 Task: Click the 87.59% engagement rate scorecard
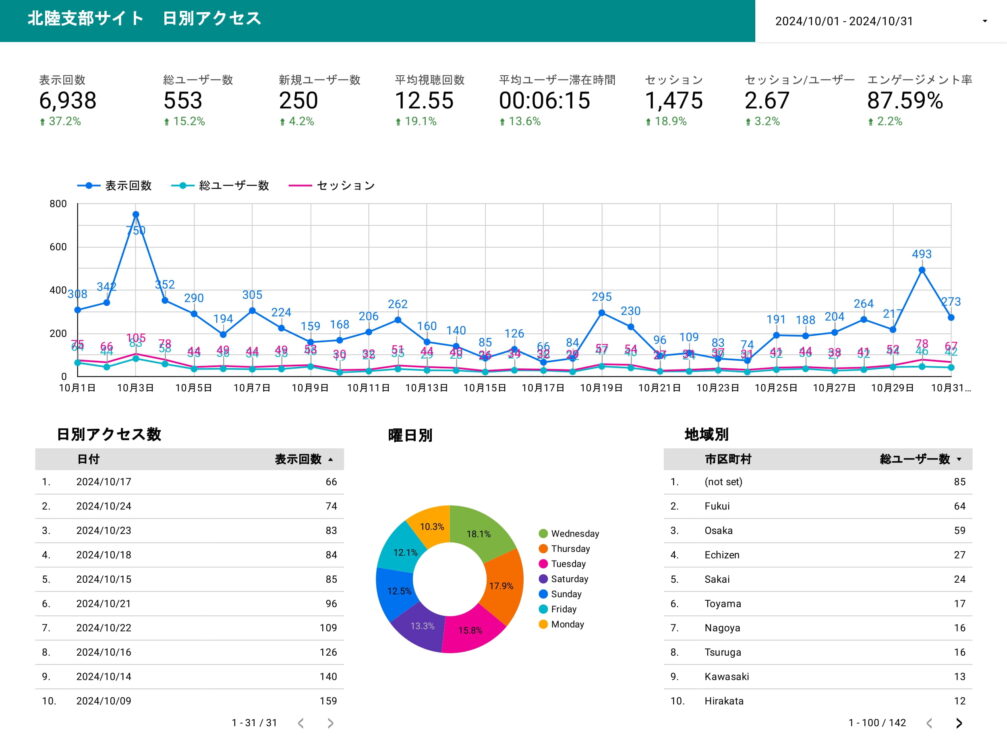pyautogui.click(x=905, y=100)
